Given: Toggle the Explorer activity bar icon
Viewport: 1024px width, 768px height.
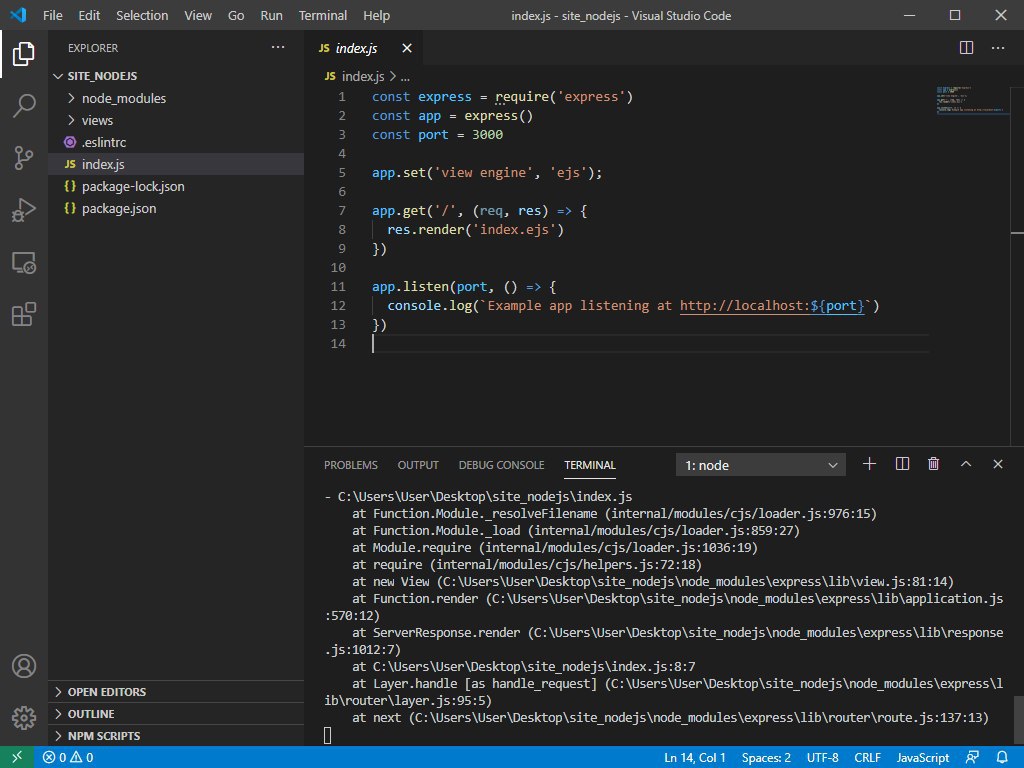Looking at the screenshot, I should point(24,54).
